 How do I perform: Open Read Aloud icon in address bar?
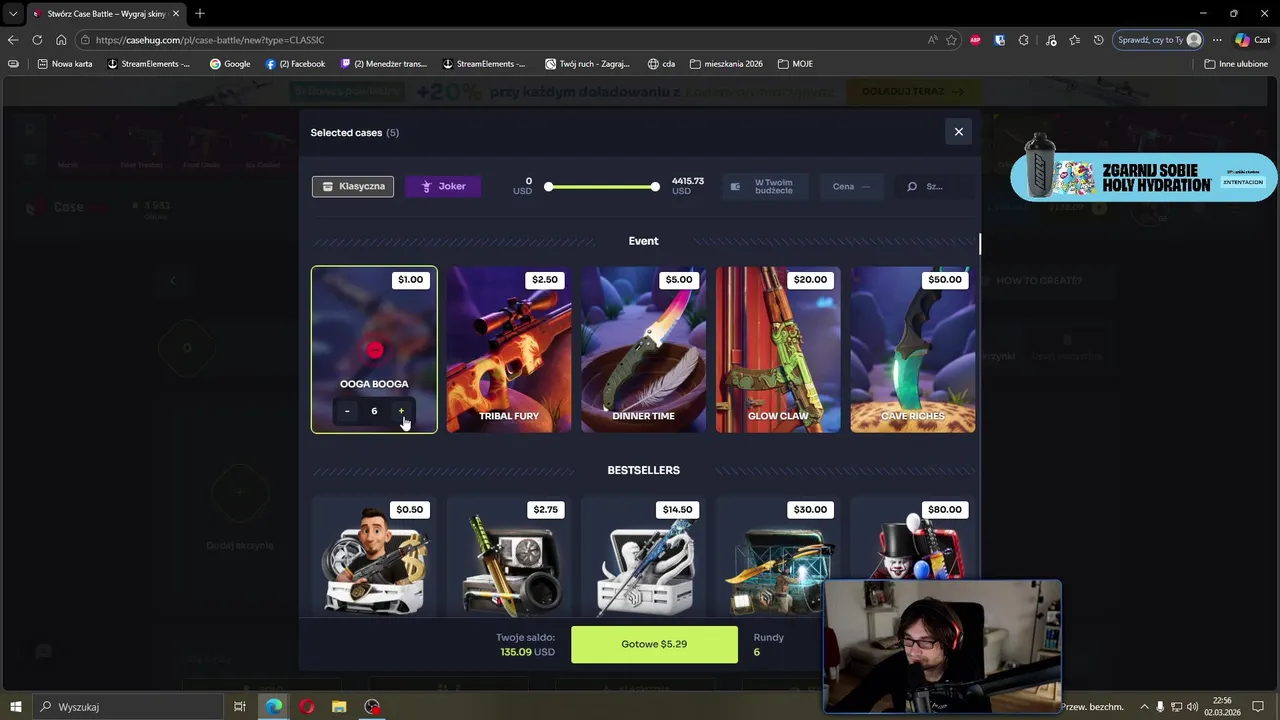click(932, 40)
